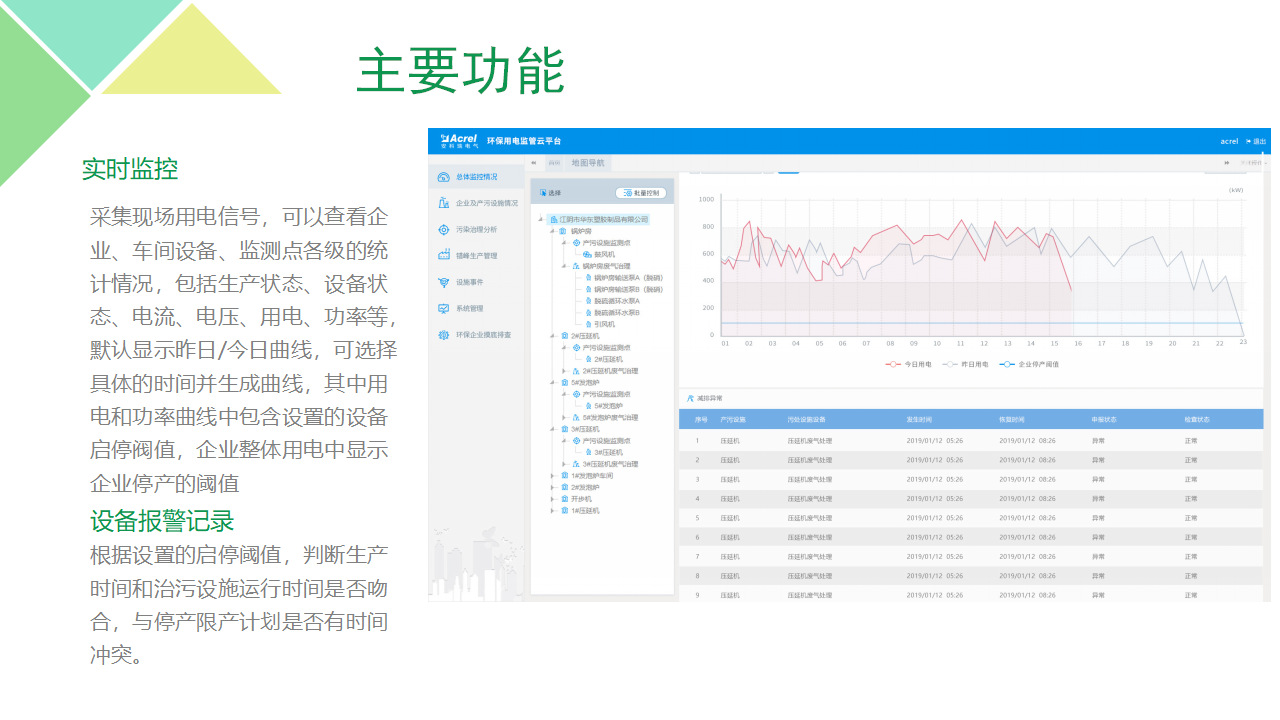Expand the 2#压延机废气治理 node
Image resolution: width=1280 pixels, height=720 pixels.
(564, 371)
